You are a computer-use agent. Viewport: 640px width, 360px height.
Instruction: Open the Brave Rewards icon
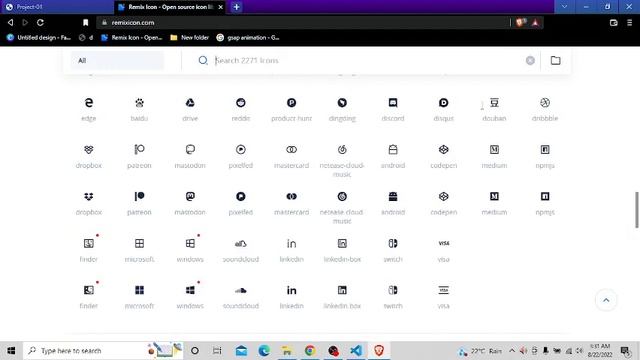click(535, 22)
